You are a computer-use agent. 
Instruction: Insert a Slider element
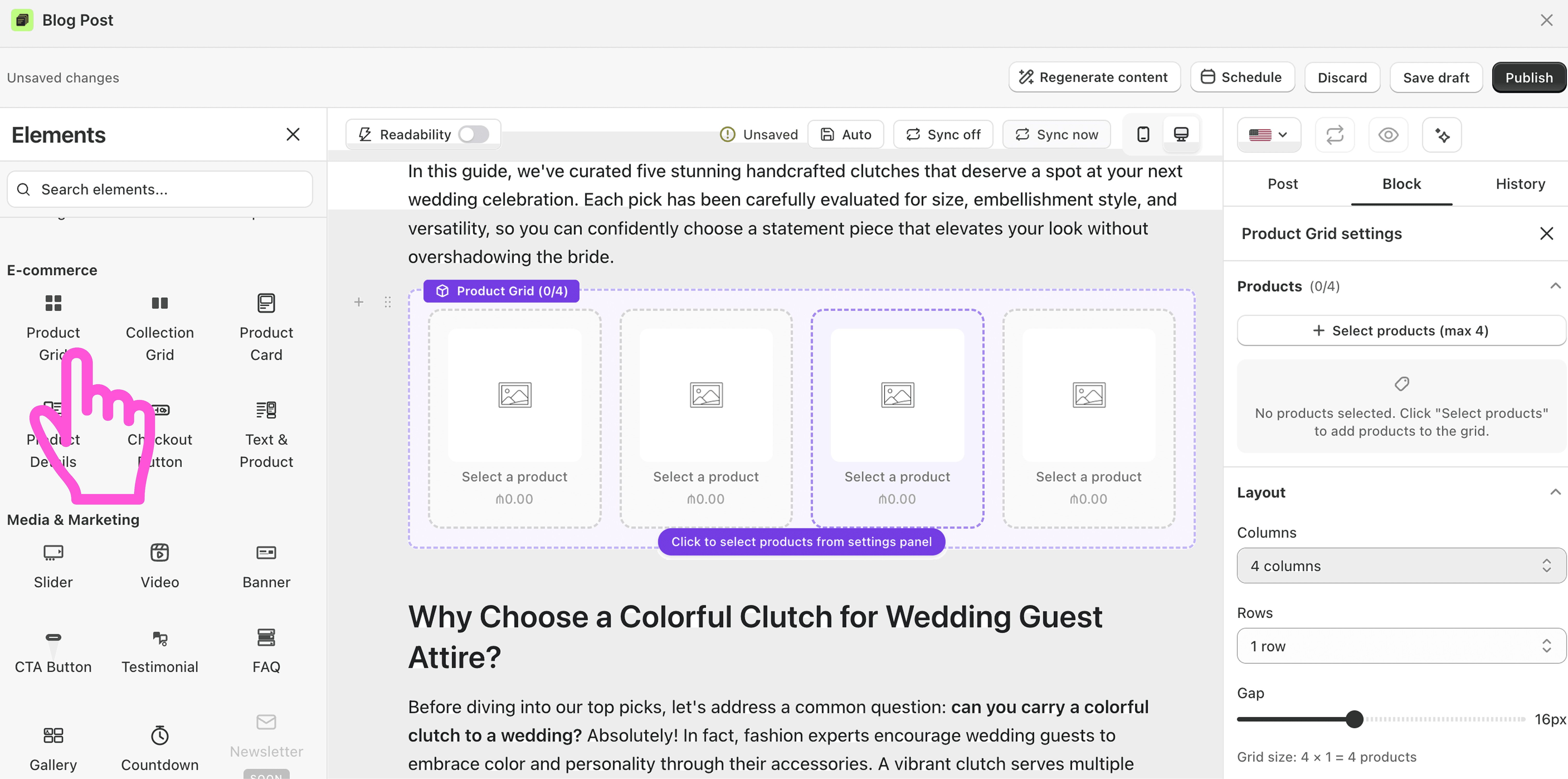[x=53, y=566]
